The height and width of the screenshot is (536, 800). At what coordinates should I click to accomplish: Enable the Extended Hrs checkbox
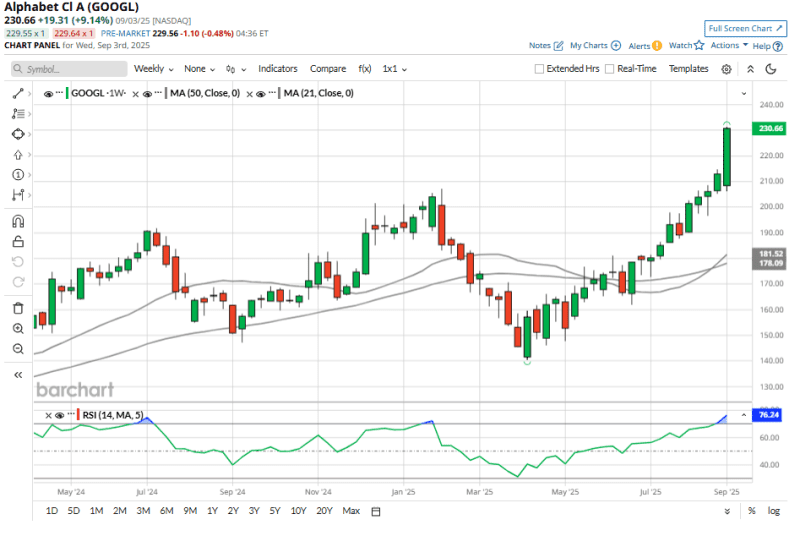[x=540, y=69]
